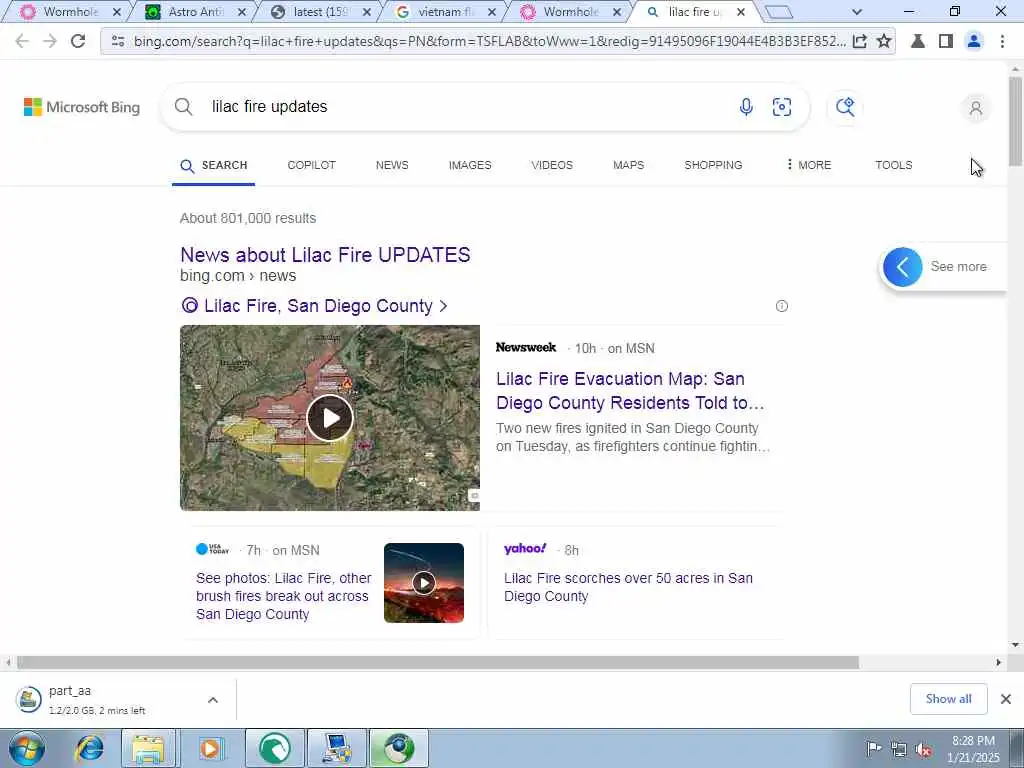Viewport: 1024px width, 768px height.
Task: Open the Chrome labs flask icon
Action: coord(918,41)
